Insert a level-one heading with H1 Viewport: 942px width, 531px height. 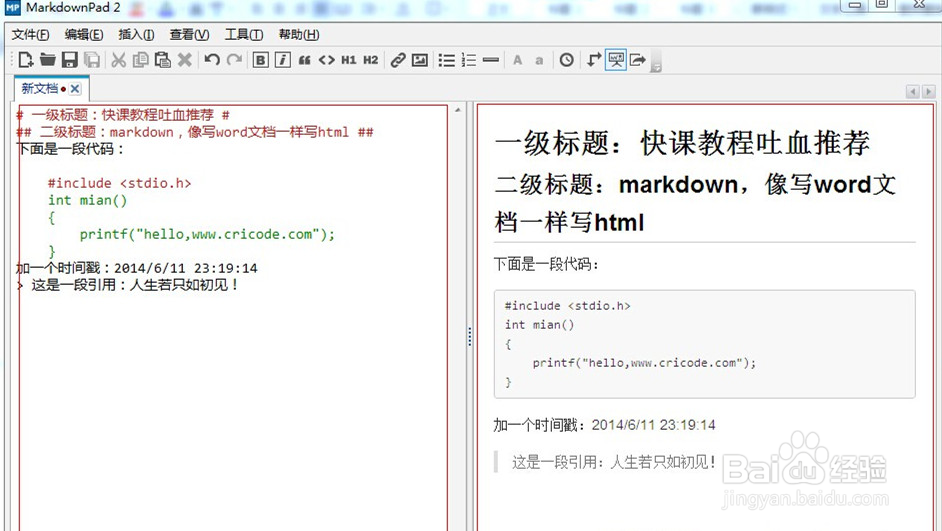tap(348, 59)
